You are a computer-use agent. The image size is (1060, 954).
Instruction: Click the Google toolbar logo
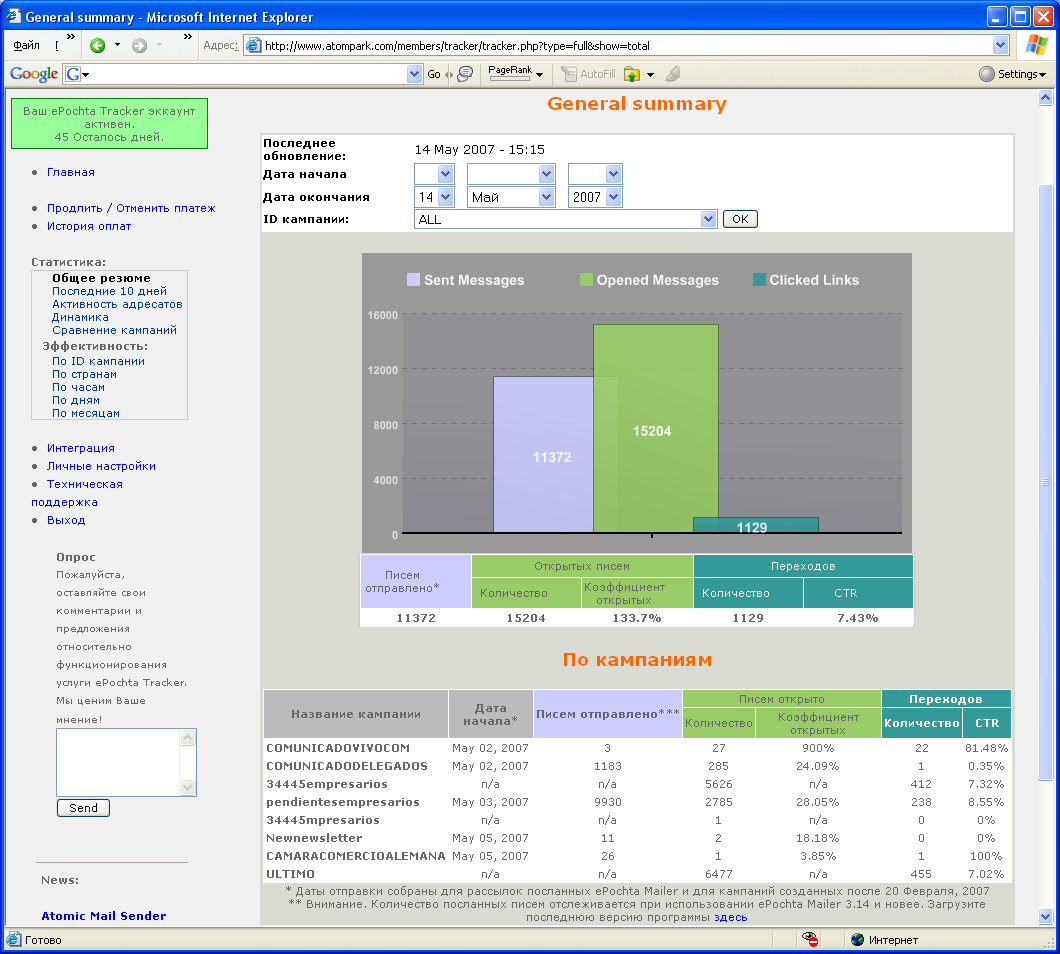click(x=33, y=74)
